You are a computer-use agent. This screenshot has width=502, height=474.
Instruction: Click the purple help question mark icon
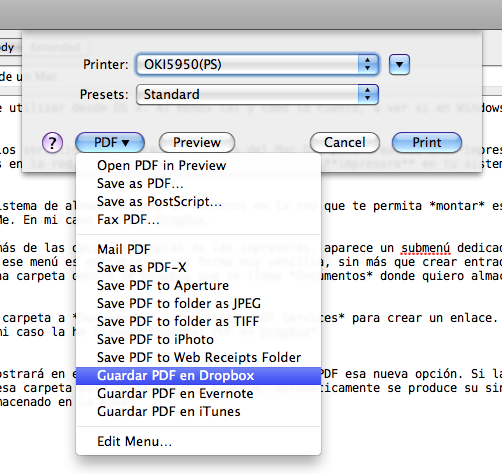click(52, 143)
